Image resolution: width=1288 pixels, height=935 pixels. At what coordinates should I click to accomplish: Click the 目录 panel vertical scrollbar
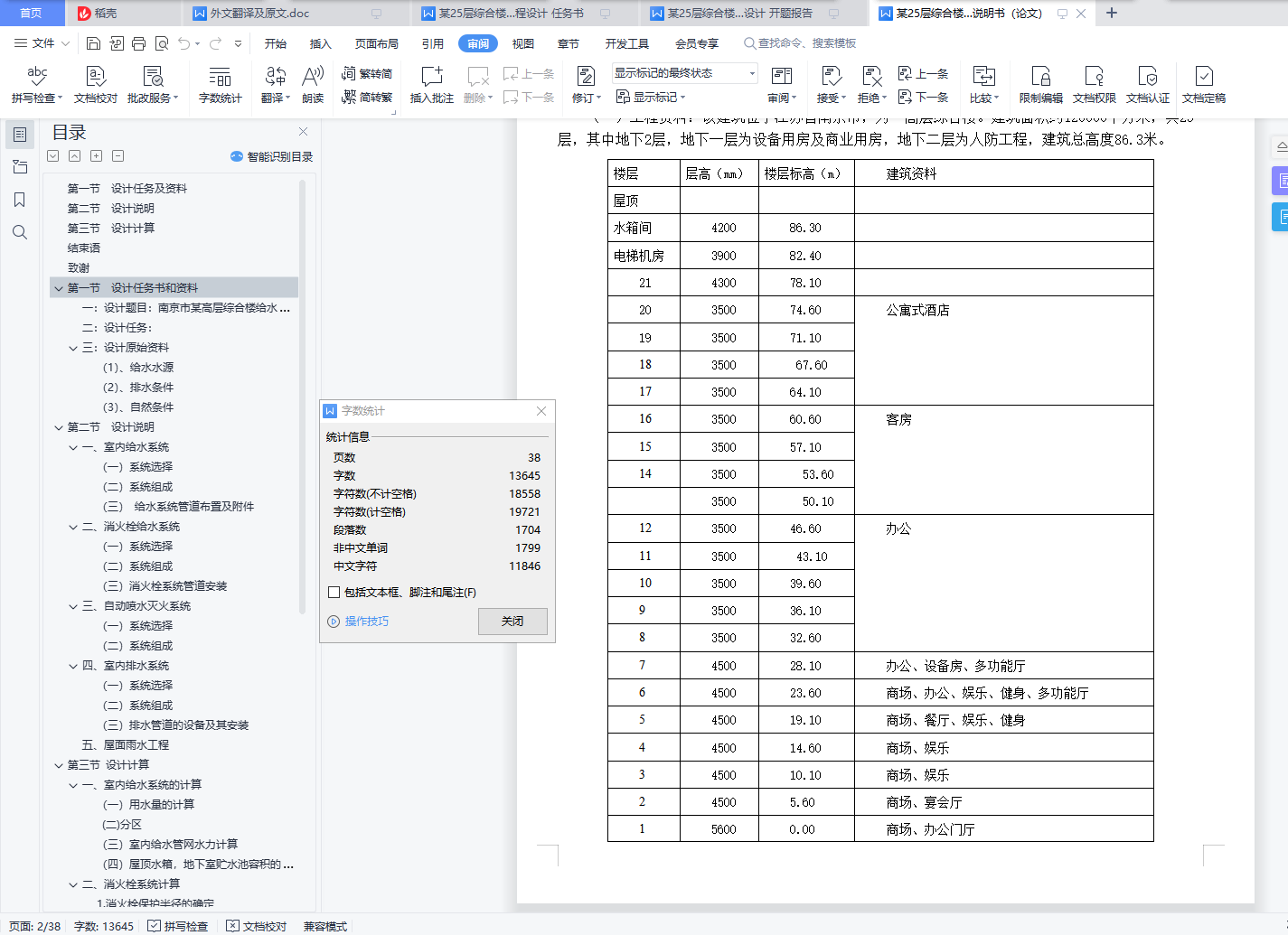coord(302,397)
